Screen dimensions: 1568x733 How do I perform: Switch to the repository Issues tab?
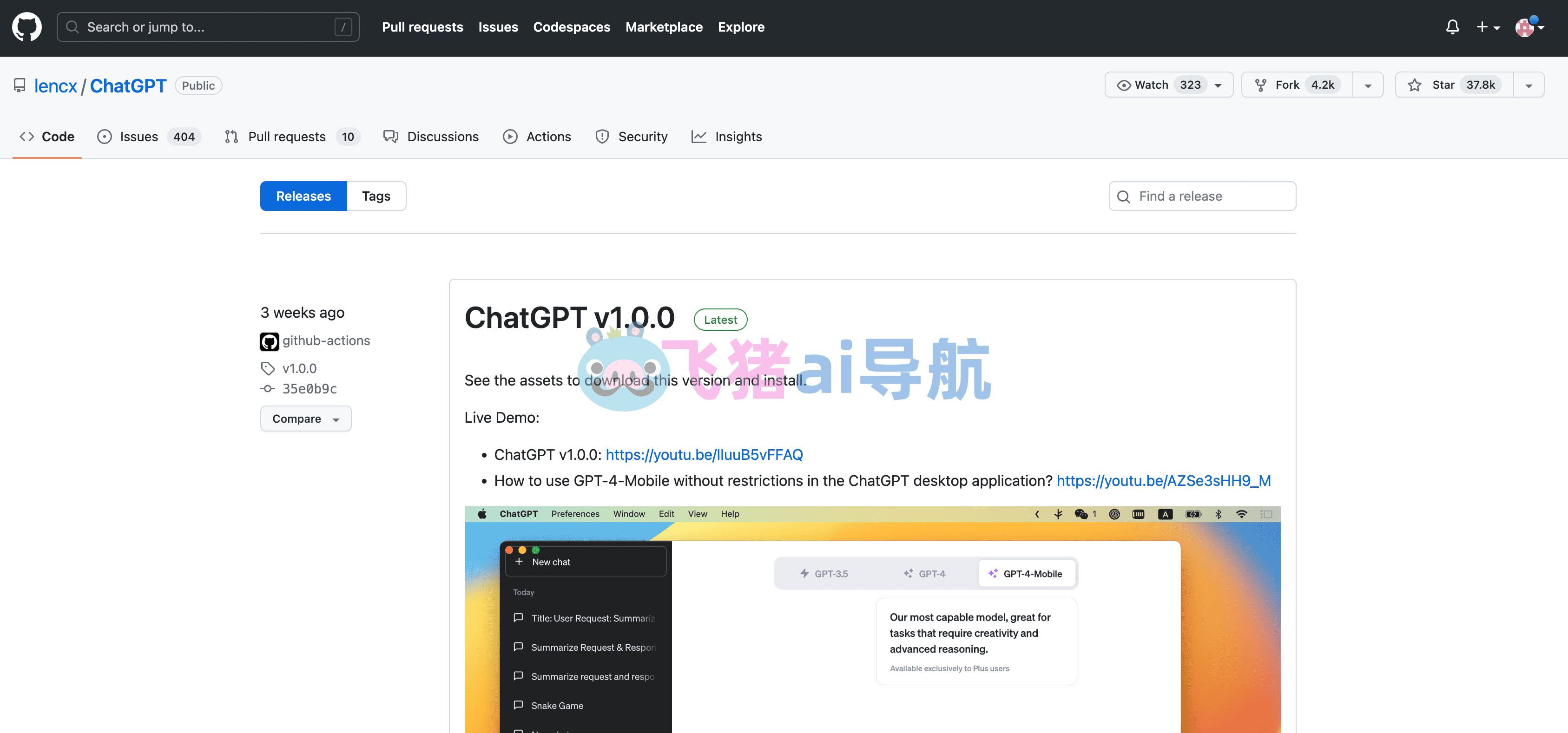point(149,137)
